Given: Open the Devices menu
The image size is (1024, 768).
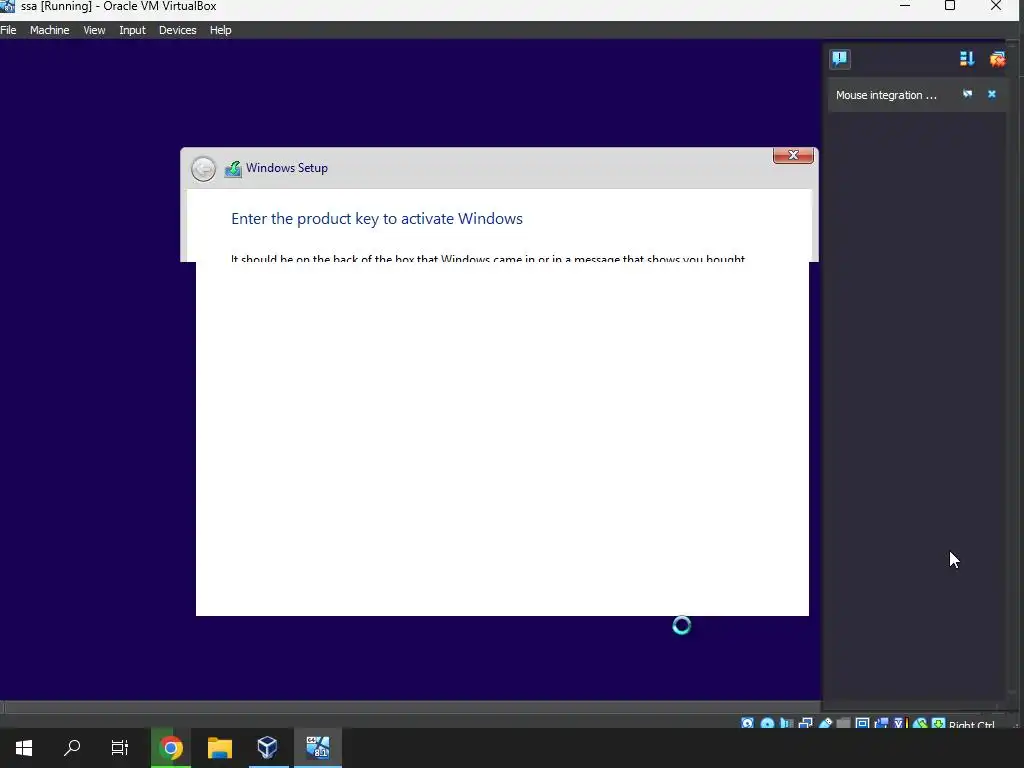Looking at the screenshot, I should pyautogui.click(x=178, y=30).
